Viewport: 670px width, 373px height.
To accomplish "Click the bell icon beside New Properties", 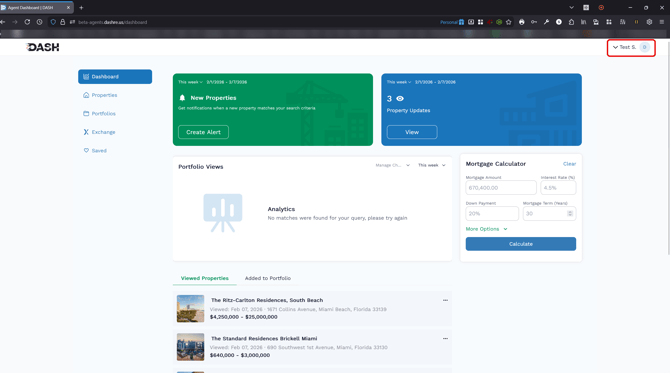I will 182,98.
